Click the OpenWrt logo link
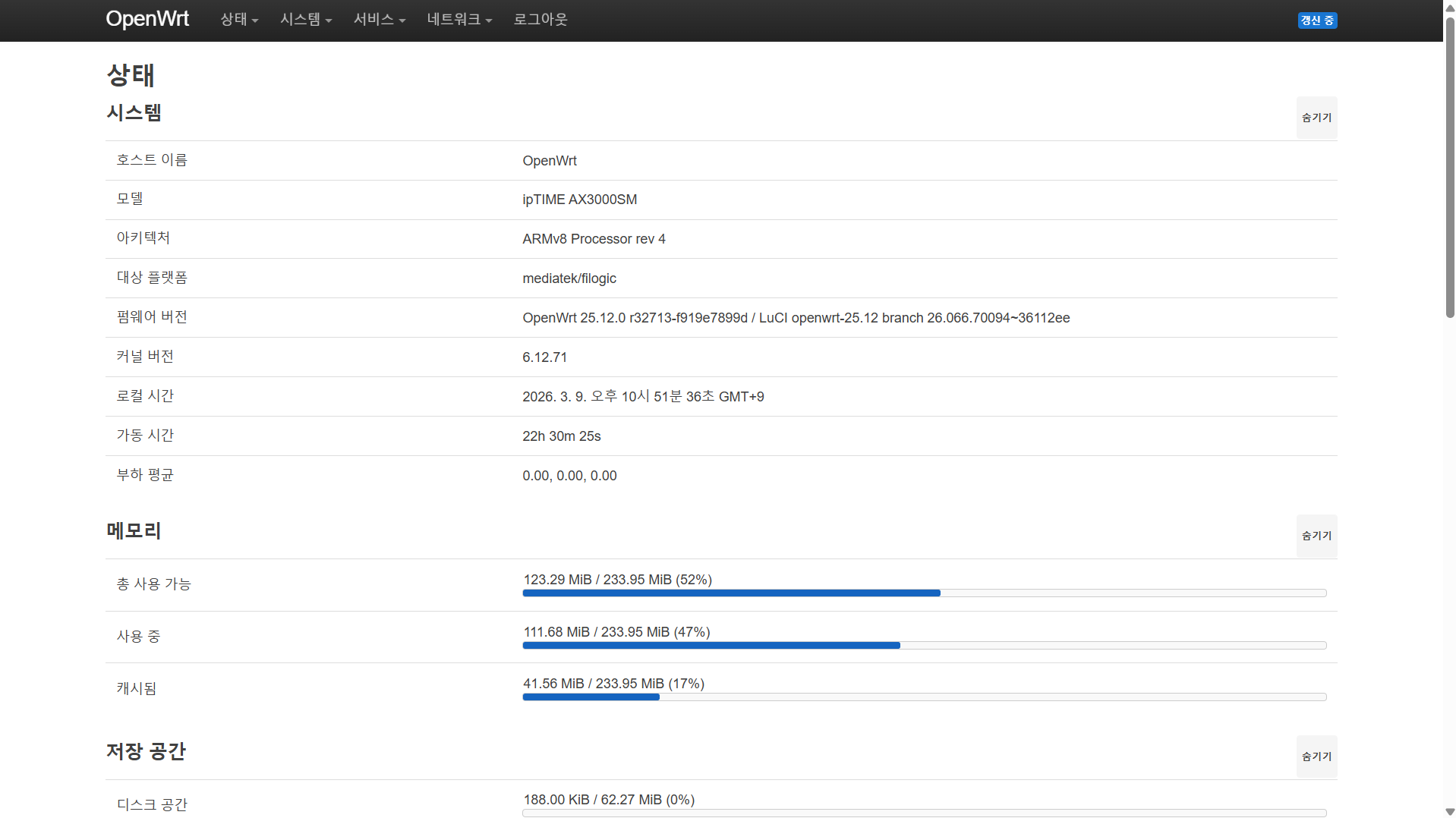The width and height of the screenshot is (1456, 818). (147, 19)
